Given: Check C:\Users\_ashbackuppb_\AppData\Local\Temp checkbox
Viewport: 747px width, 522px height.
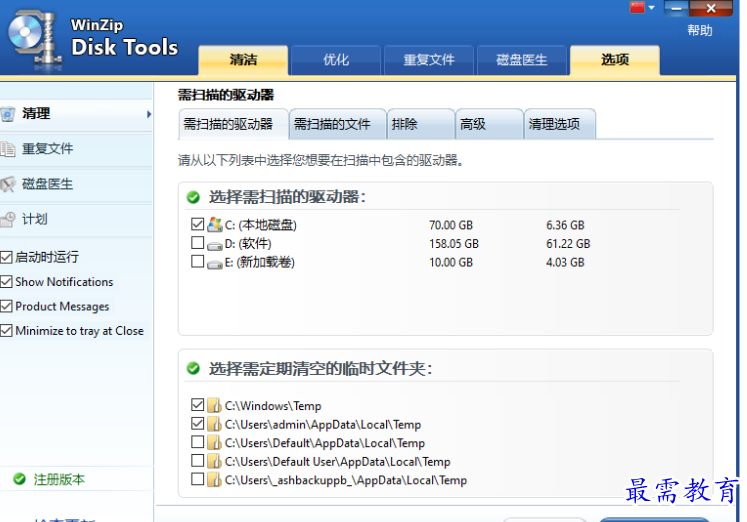Looking at the screenshot, I should tap(197, 479).
